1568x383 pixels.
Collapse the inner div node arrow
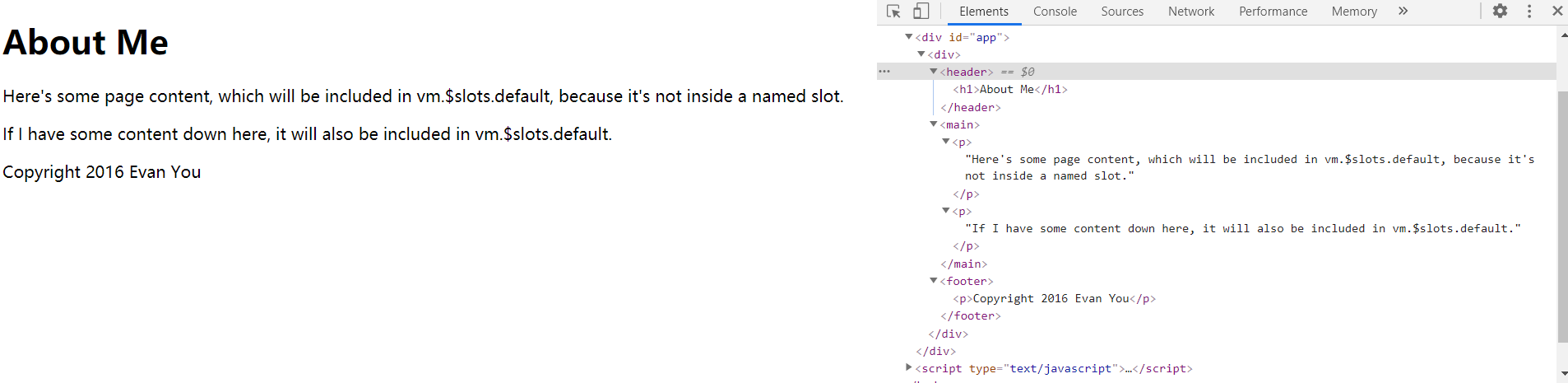tap(921, 54)
